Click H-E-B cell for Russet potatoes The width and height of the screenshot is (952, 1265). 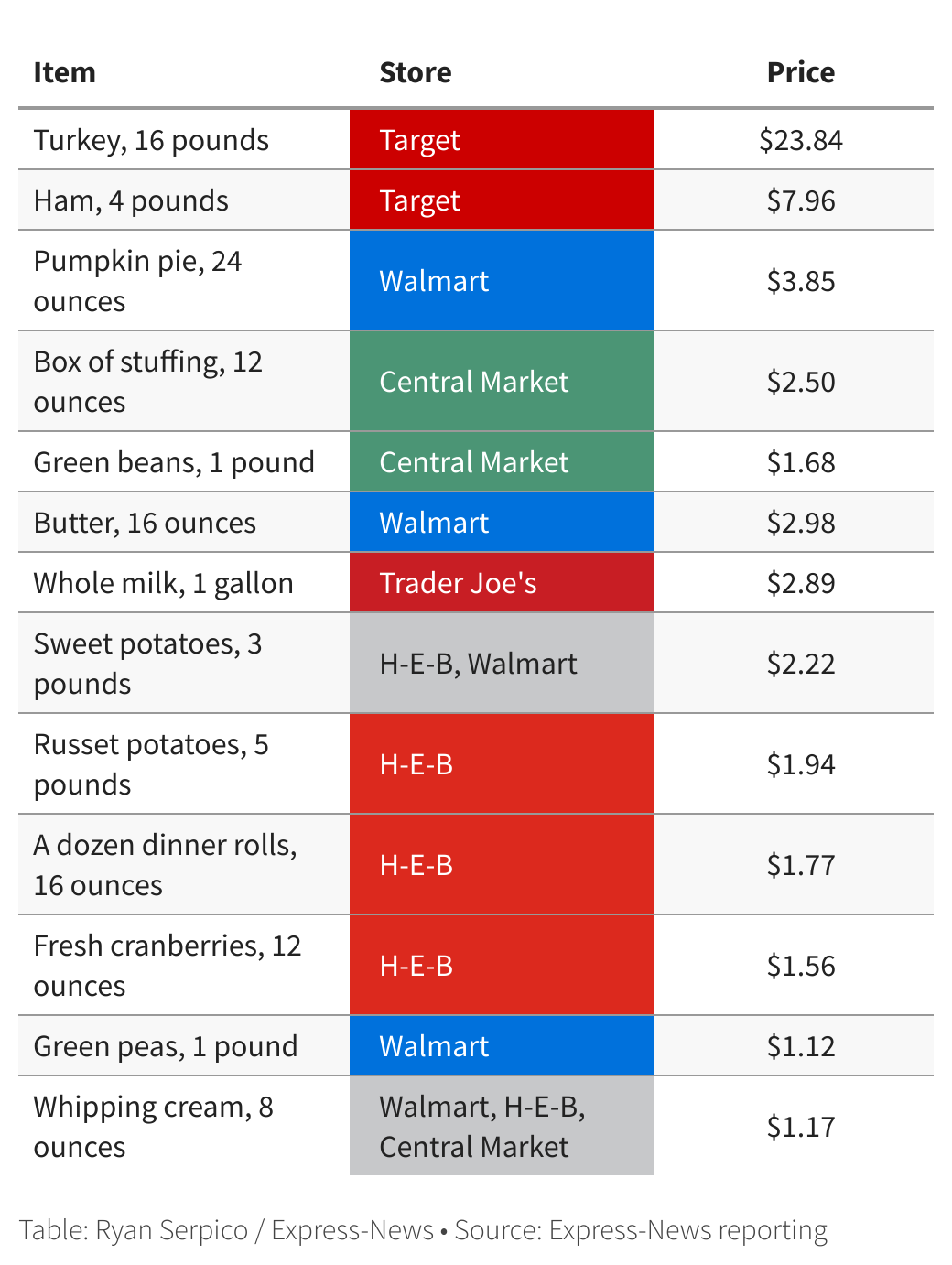click(502, 764)
